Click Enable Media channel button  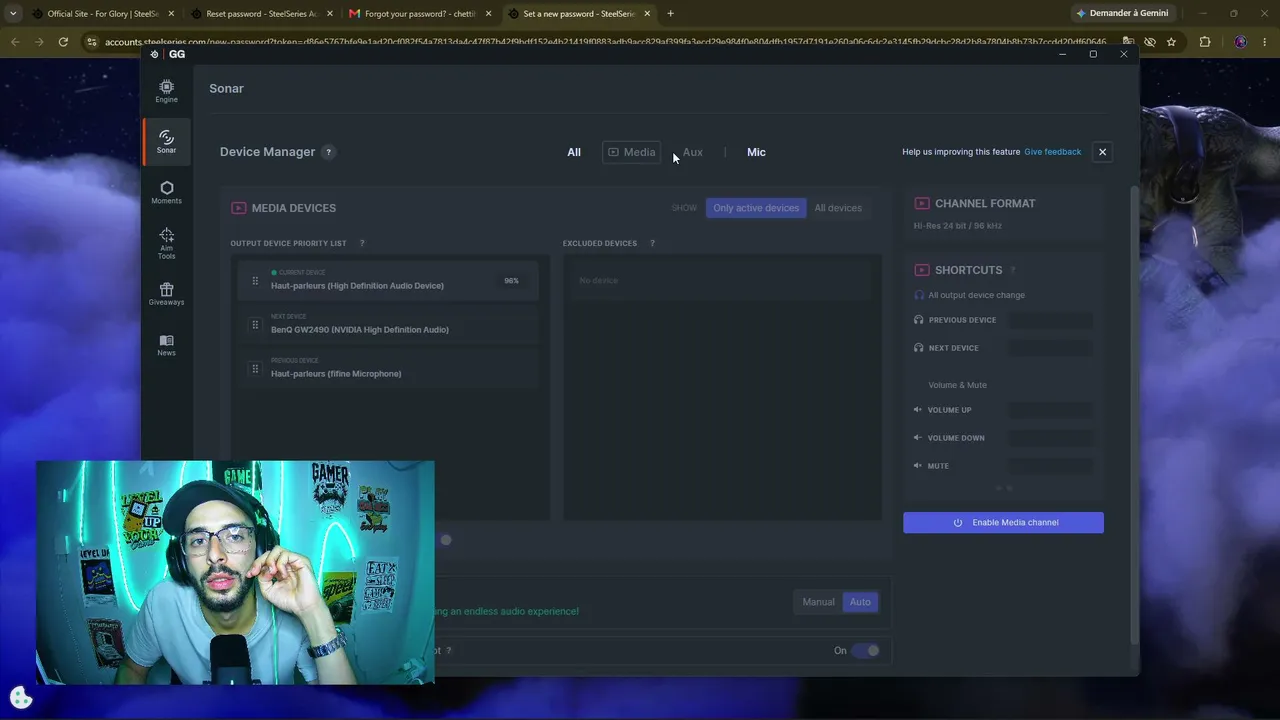tap(1003, 522)
